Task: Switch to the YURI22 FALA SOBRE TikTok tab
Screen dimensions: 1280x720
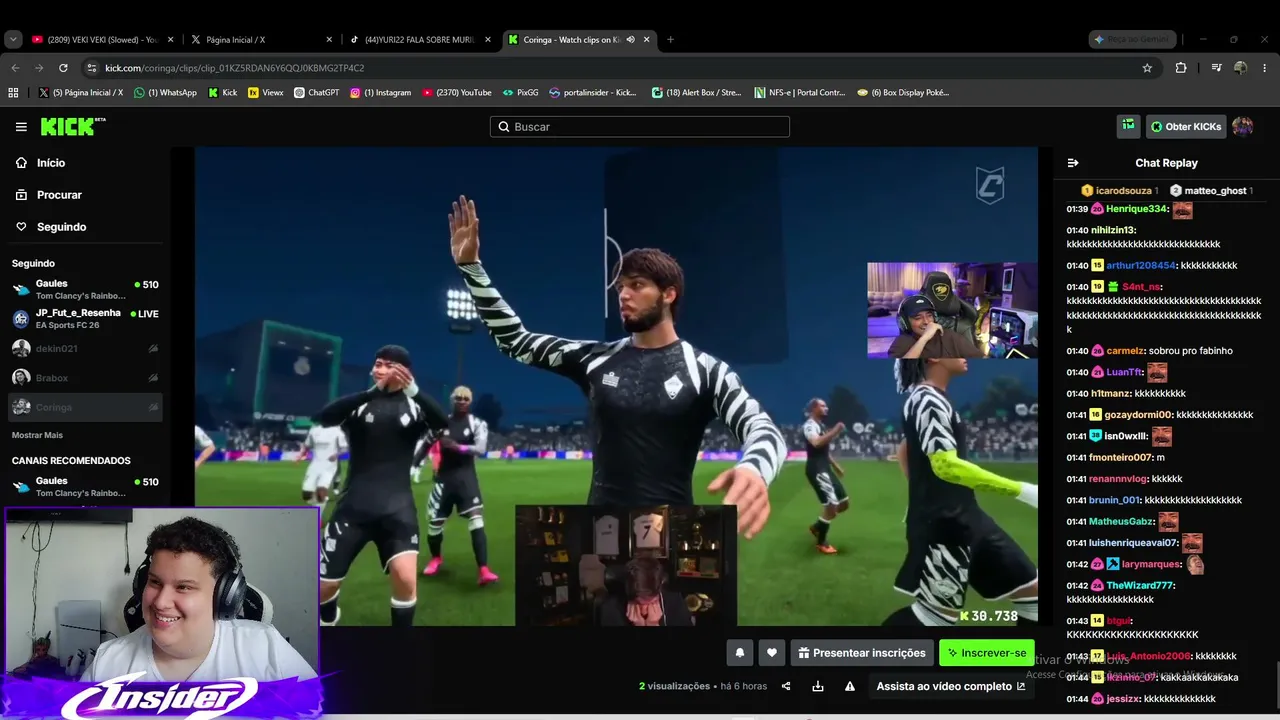Action: [x=420, y=40]
